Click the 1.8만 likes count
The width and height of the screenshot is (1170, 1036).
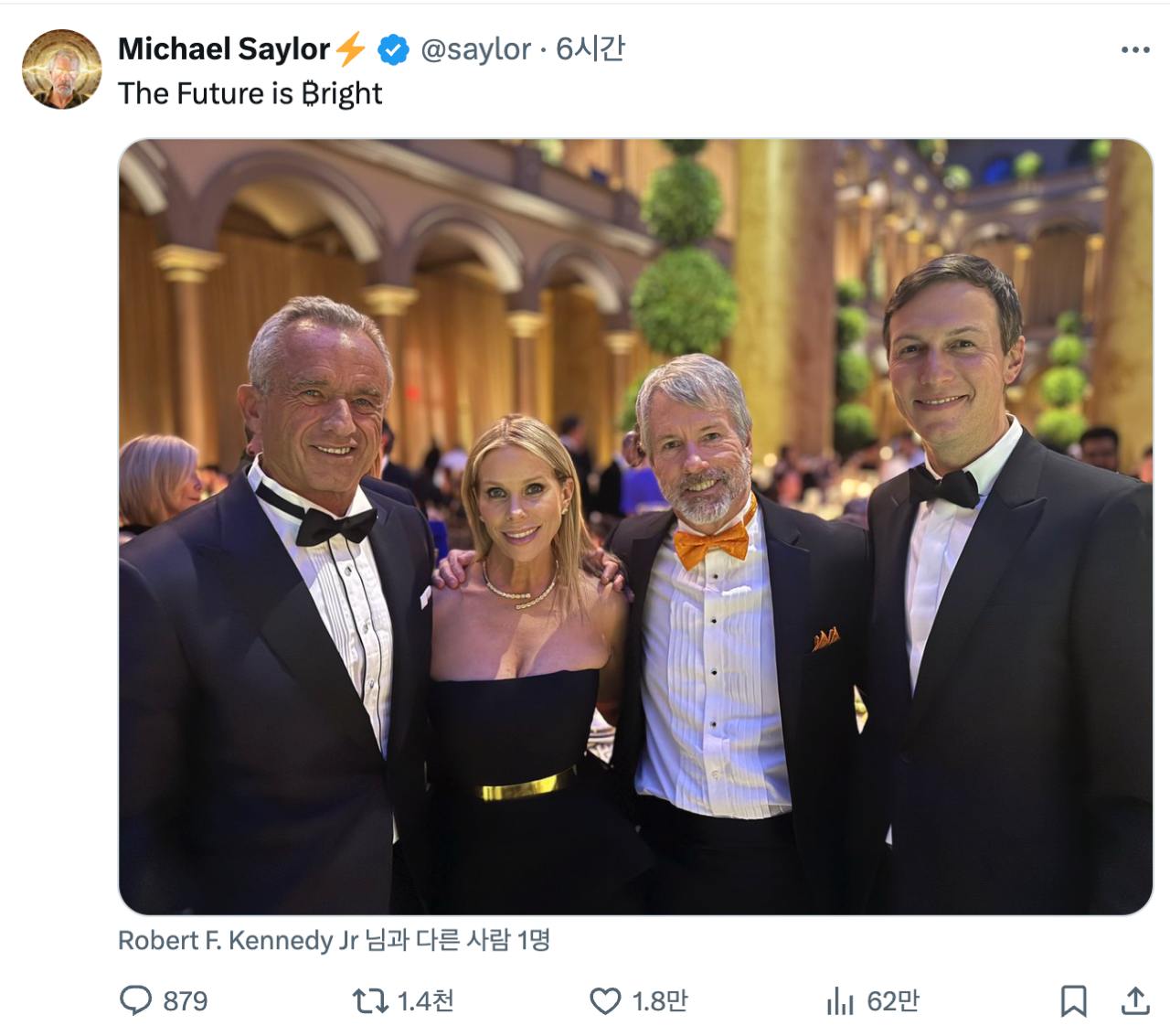660,1001
